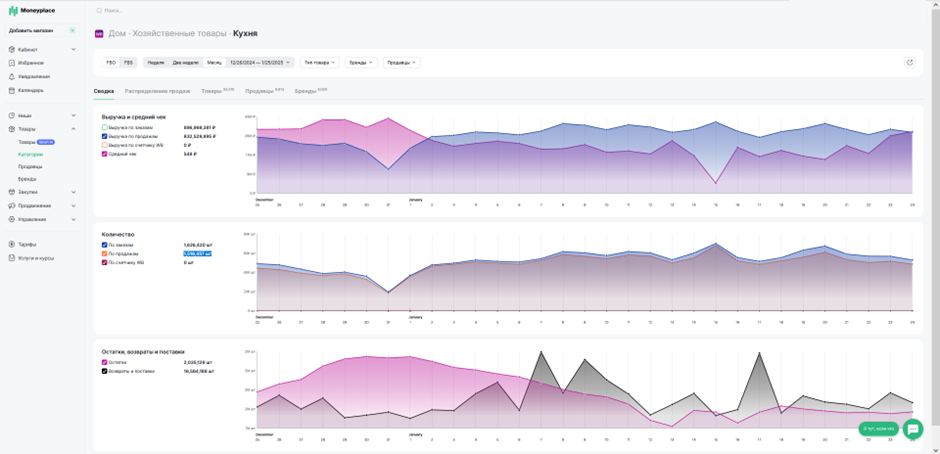Open Уведомления bell icon
This screenshot has width=940, height=454.
point(11,77)
